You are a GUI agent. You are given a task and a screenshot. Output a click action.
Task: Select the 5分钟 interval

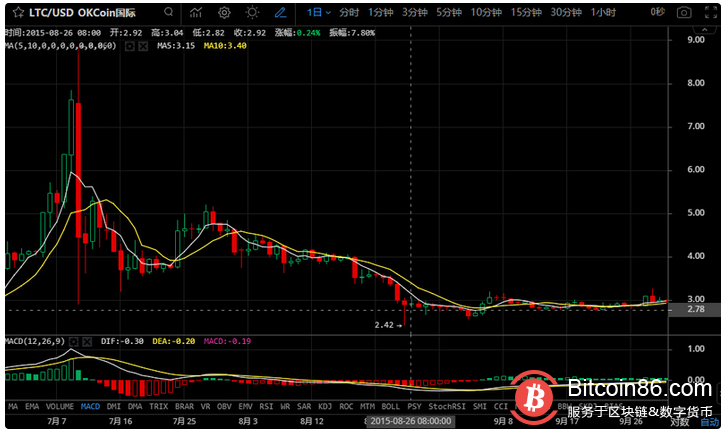(449, 12)
